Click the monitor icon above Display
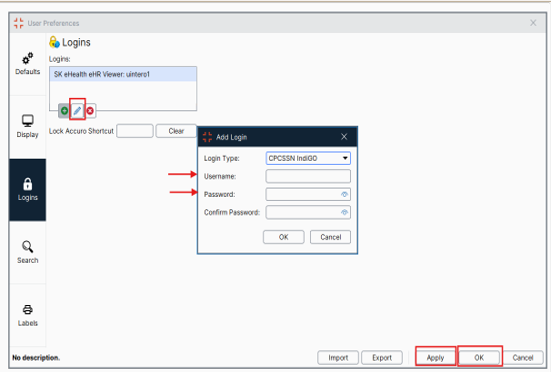The height and width of the screenshot is (372, 551). click(27, 121)
